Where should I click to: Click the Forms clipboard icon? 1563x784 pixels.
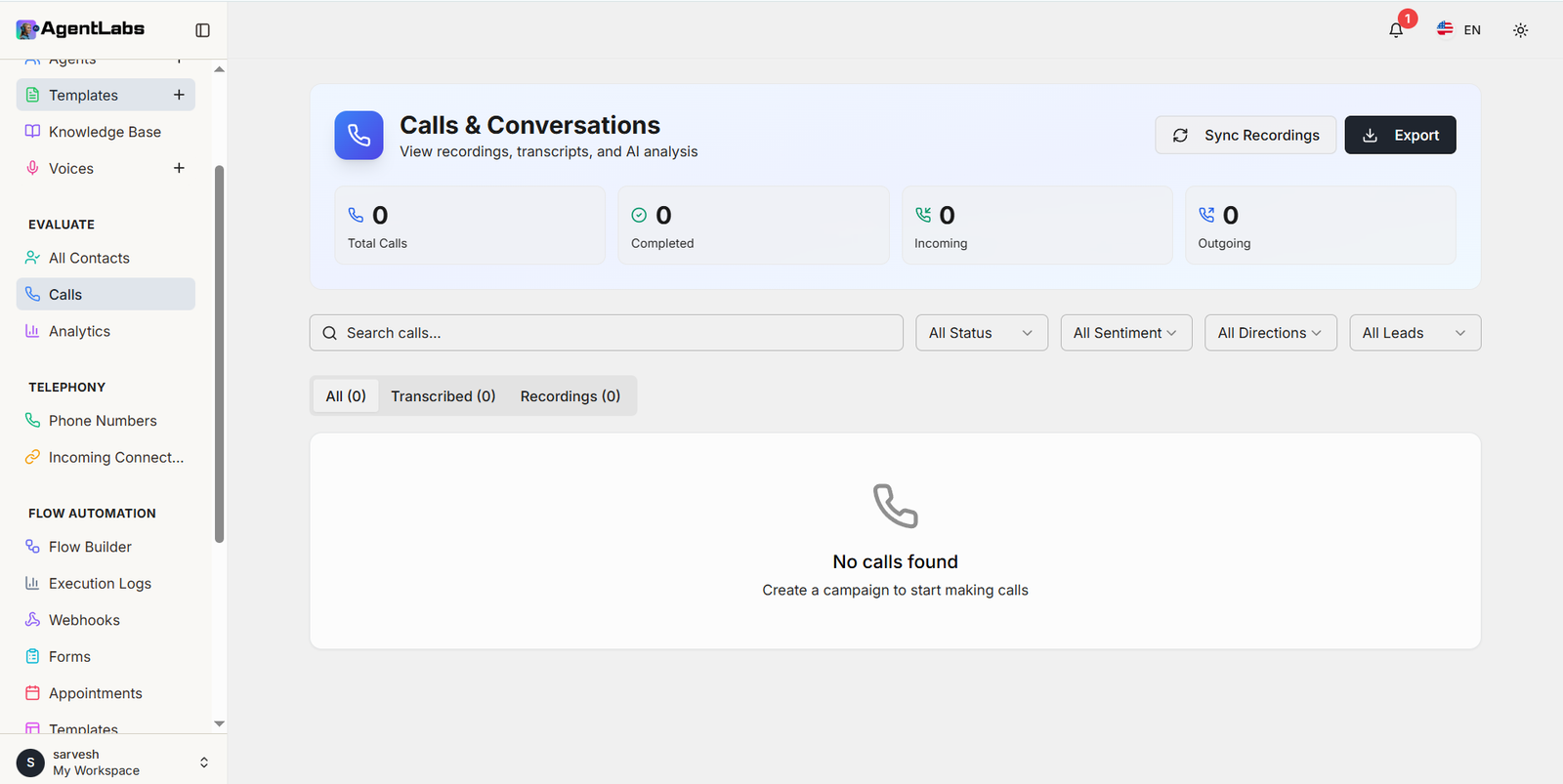click(32, 656)
